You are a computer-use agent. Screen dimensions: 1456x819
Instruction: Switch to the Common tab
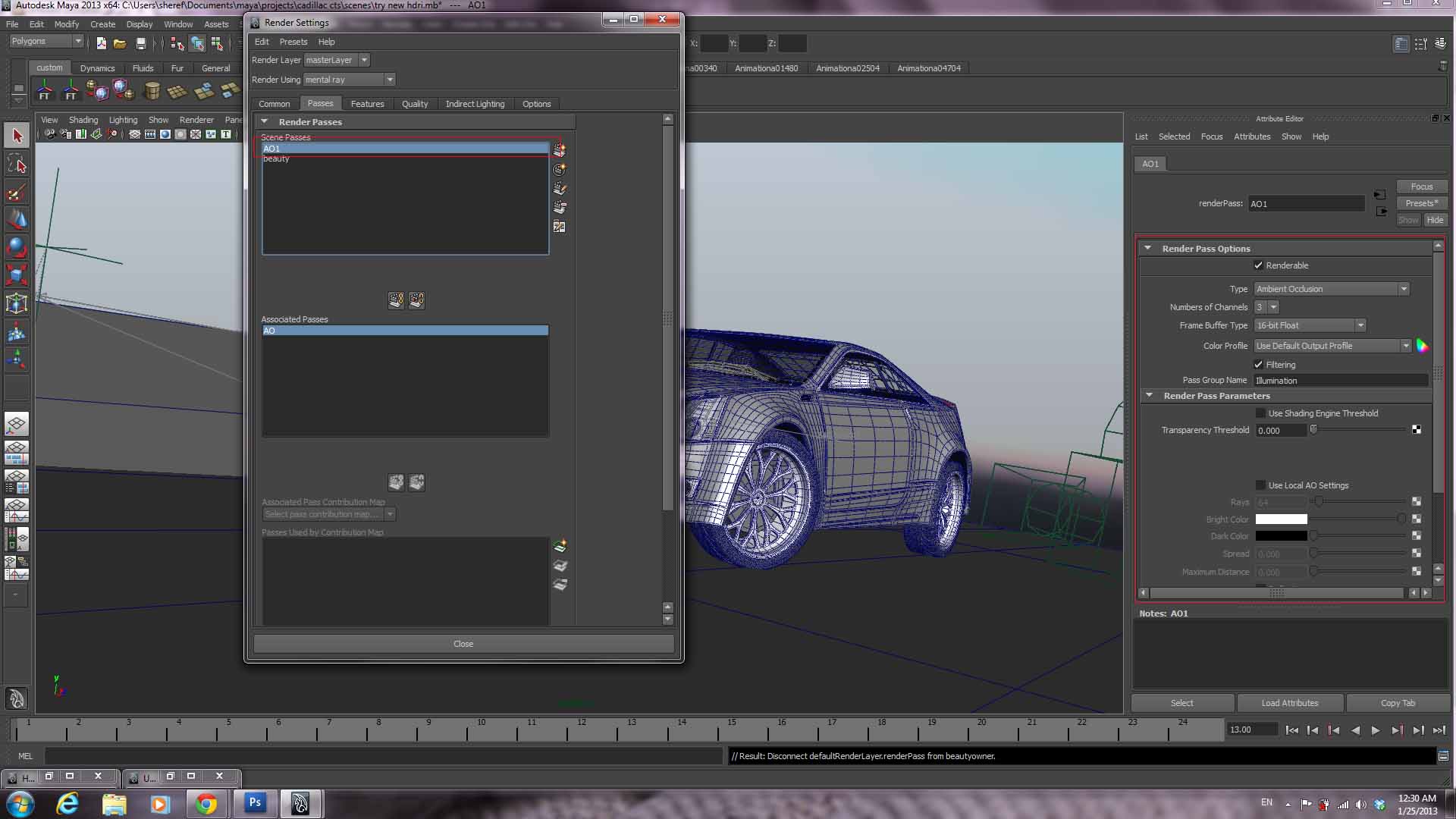coord(274,104)
